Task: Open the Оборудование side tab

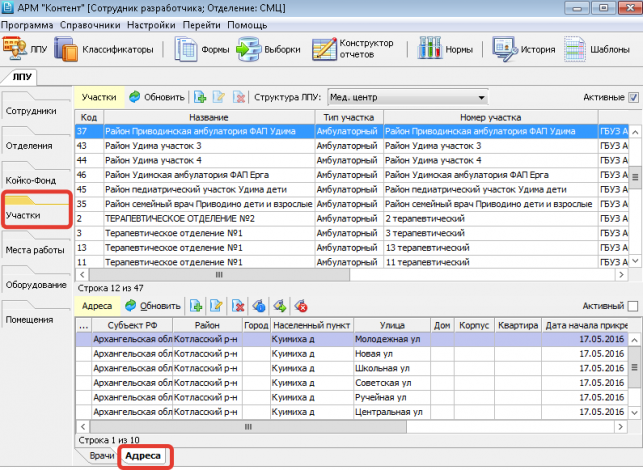Action: point(35,280)
